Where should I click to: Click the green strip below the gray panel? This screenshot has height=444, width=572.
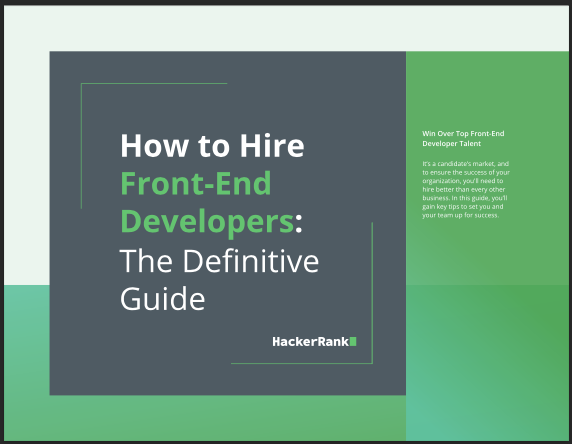228,418
